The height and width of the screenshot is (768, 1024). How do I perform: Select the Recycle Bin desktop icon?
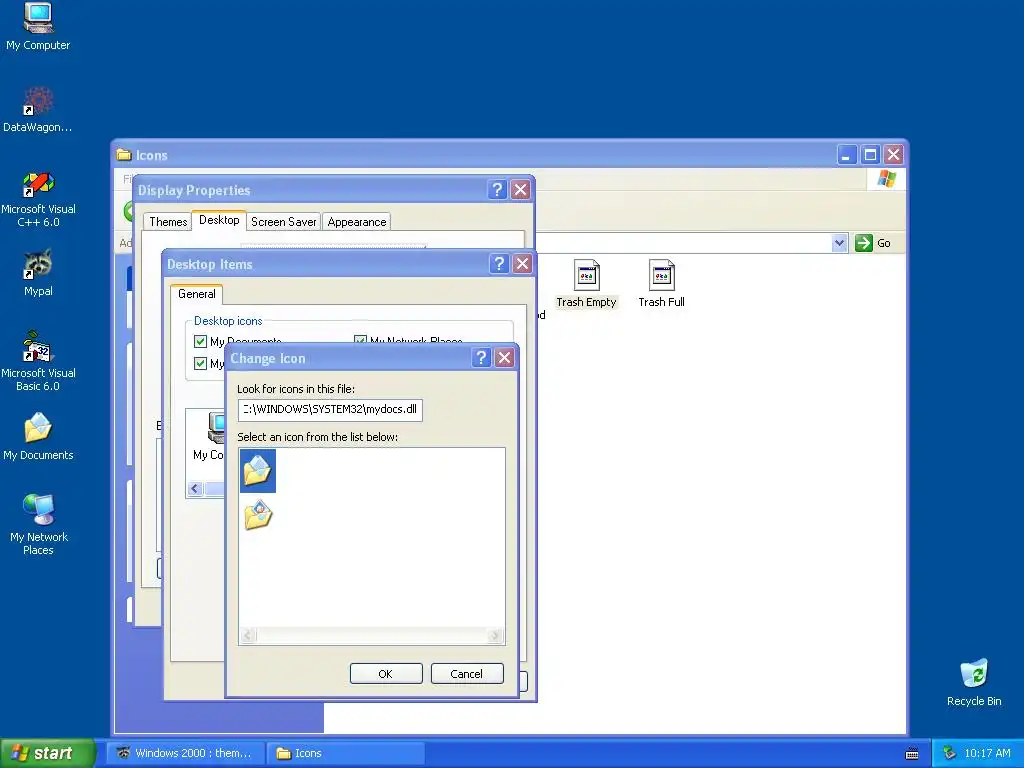pyautogui.click(x=974, y=682)
